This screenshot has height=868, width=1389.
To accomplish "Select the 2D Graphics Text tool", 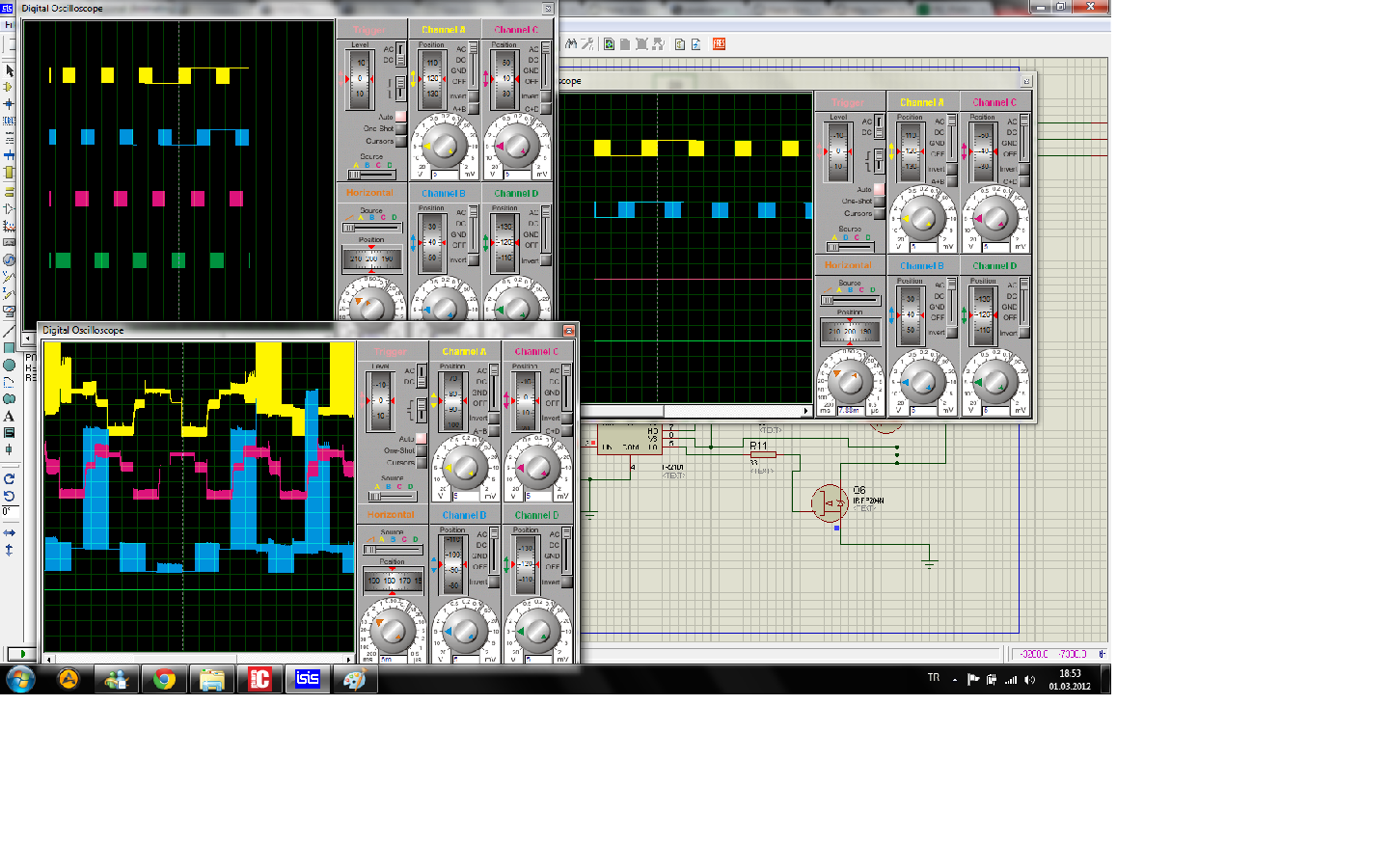I will [9, 416].
